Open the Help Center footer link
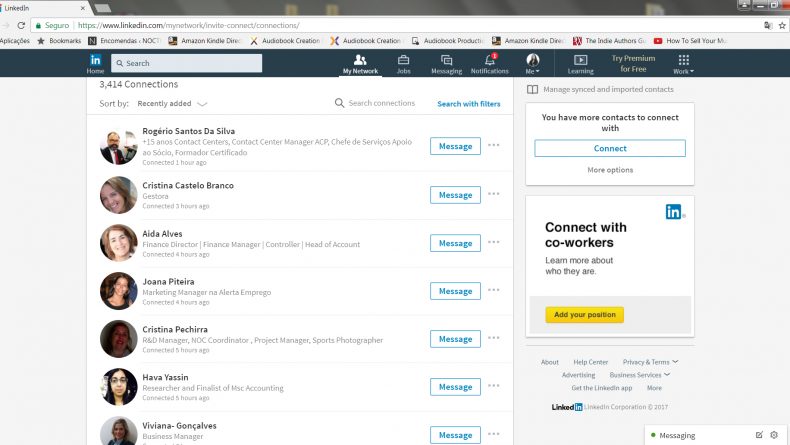Viewport: 790px width, 445px height. tap(590, 362)
